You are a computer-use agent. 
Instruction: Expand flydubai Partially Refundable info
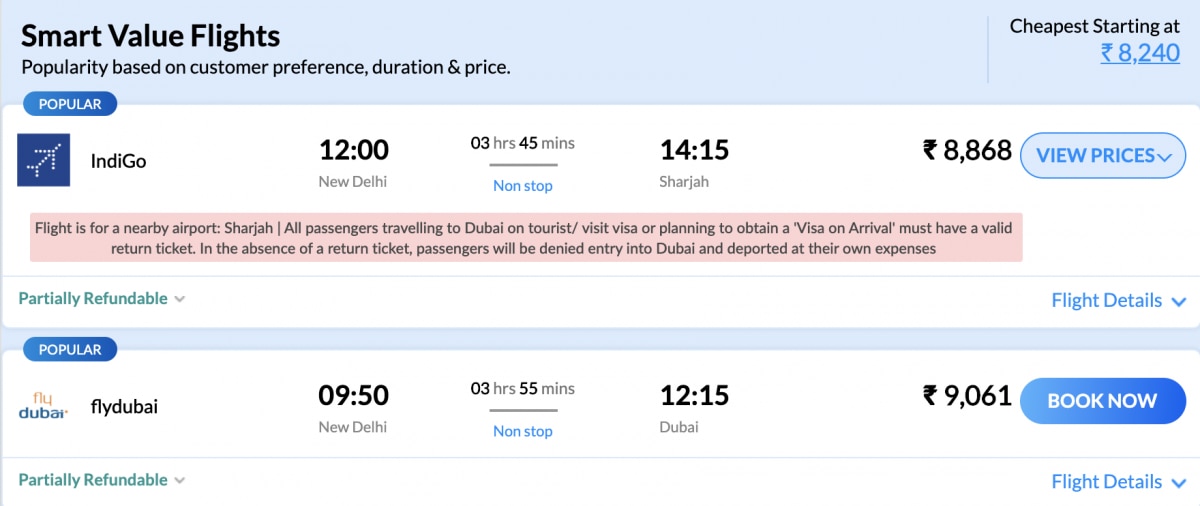pyautogui.click(x=101, y=480)
